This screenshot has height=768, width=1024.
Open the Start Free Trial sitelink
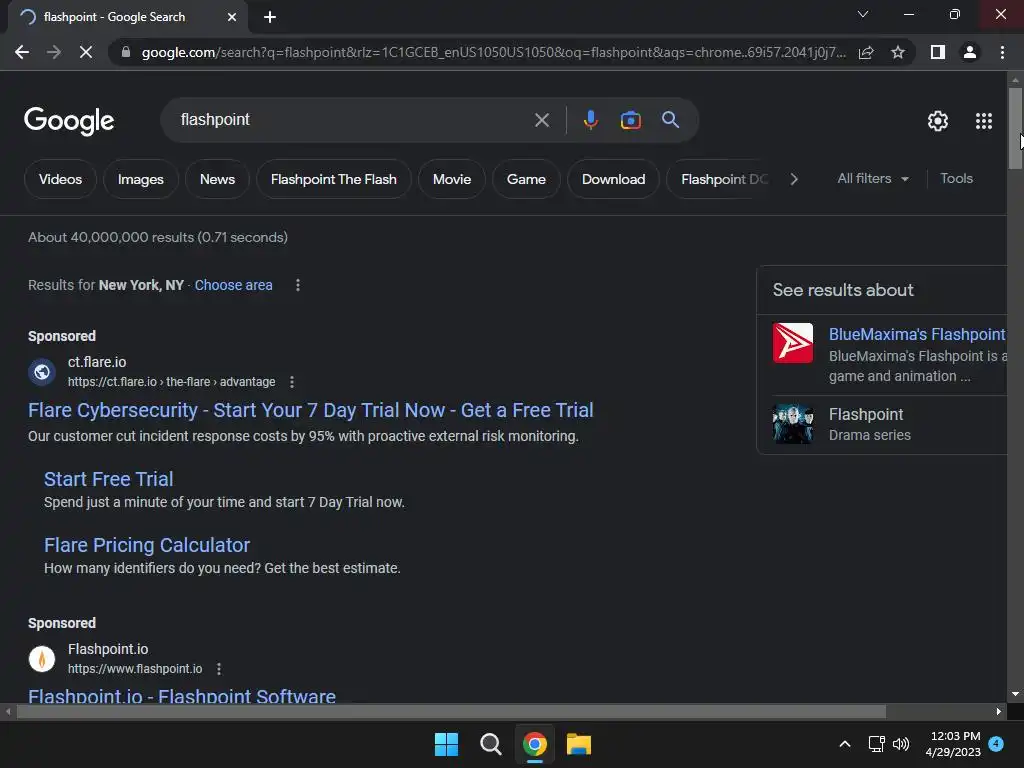point(108,479)
